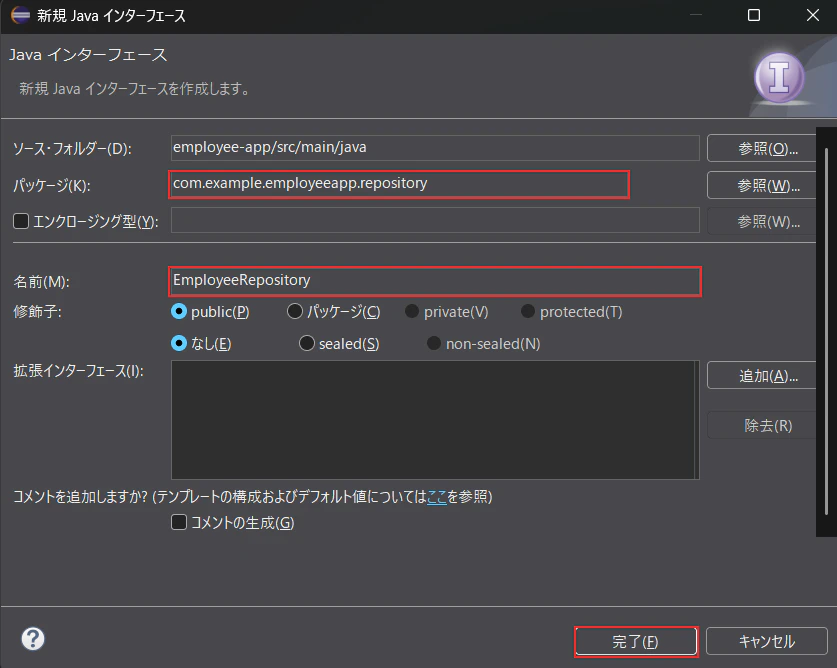Click the help question mark icon
Viewport: 837px width, 668px height.
click(33, 639)
